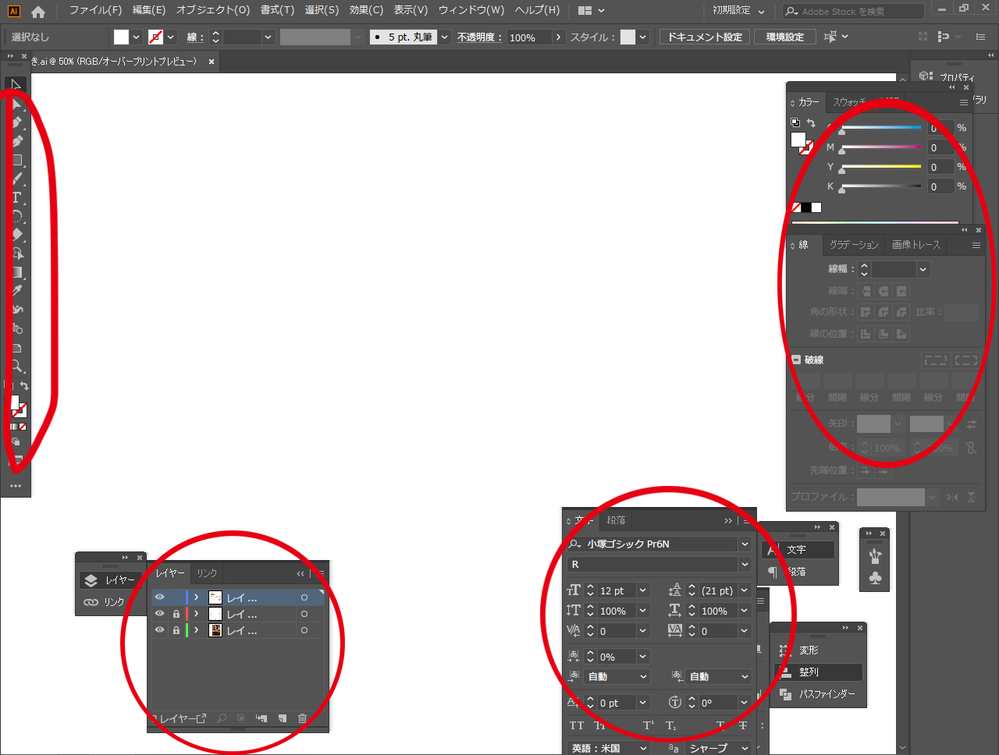Click the Selection tool arrow
Image resolution: width=999 pixels, height=755 pixels.
(17, 85)
